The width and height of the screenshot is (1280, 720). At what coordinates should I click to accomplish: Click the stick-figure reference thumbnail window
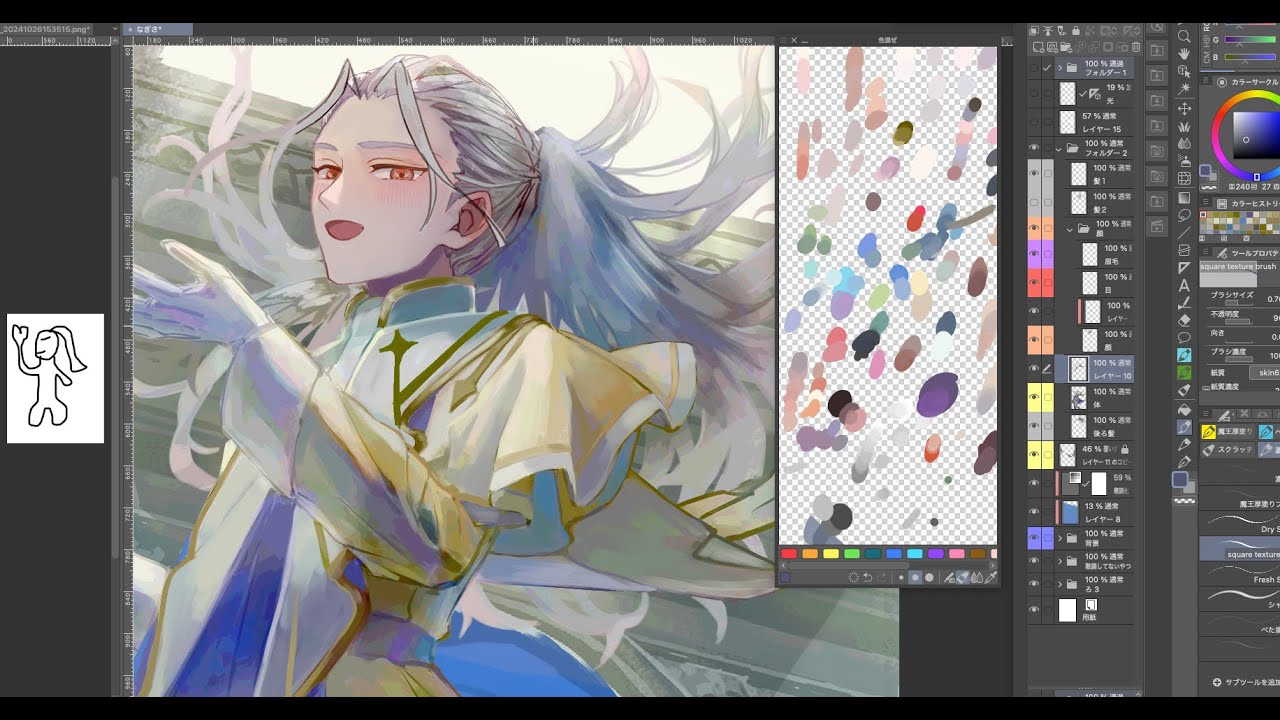coord(55,378)
